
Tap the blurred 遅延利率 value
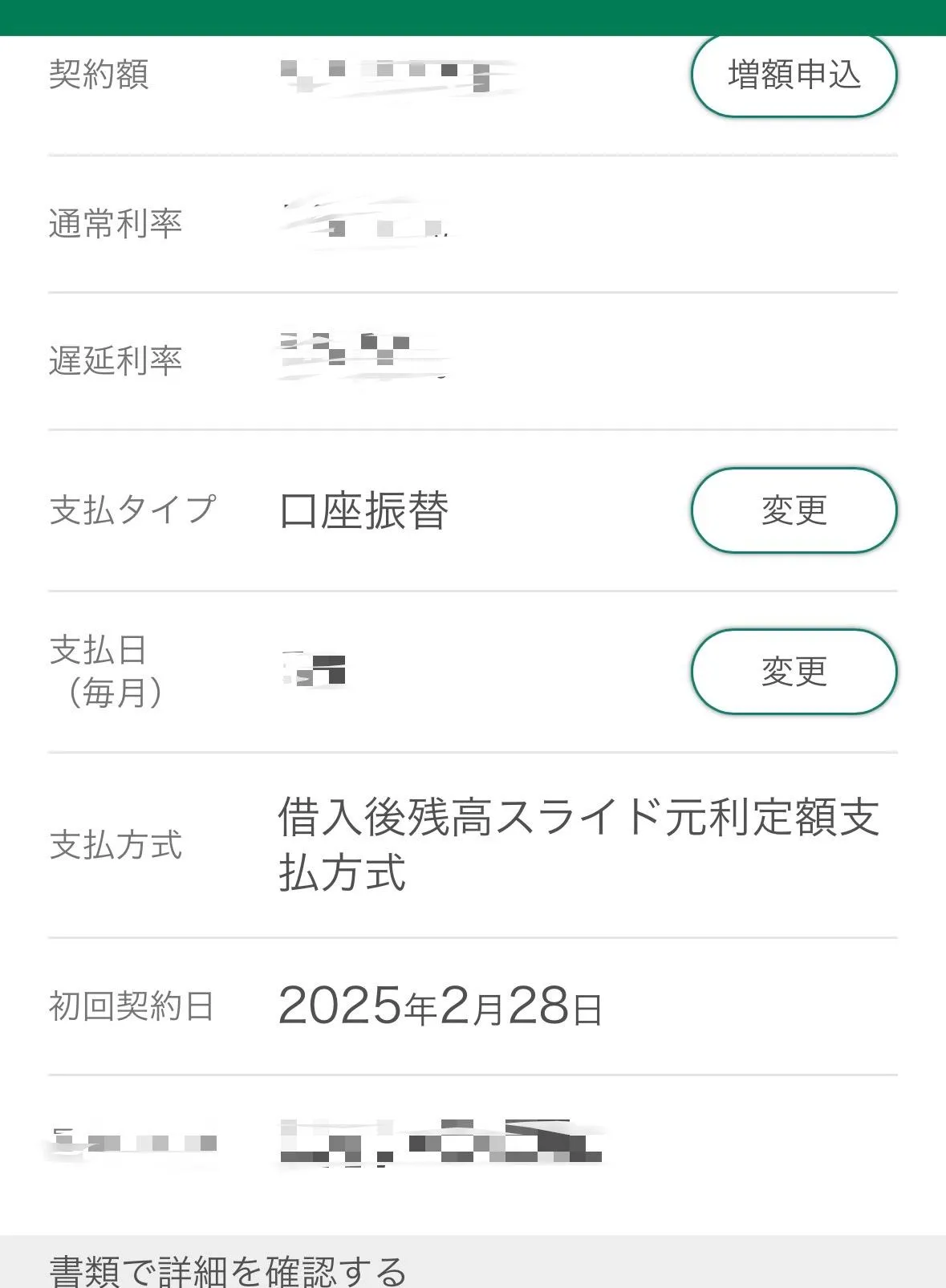[x=361, y=353]
